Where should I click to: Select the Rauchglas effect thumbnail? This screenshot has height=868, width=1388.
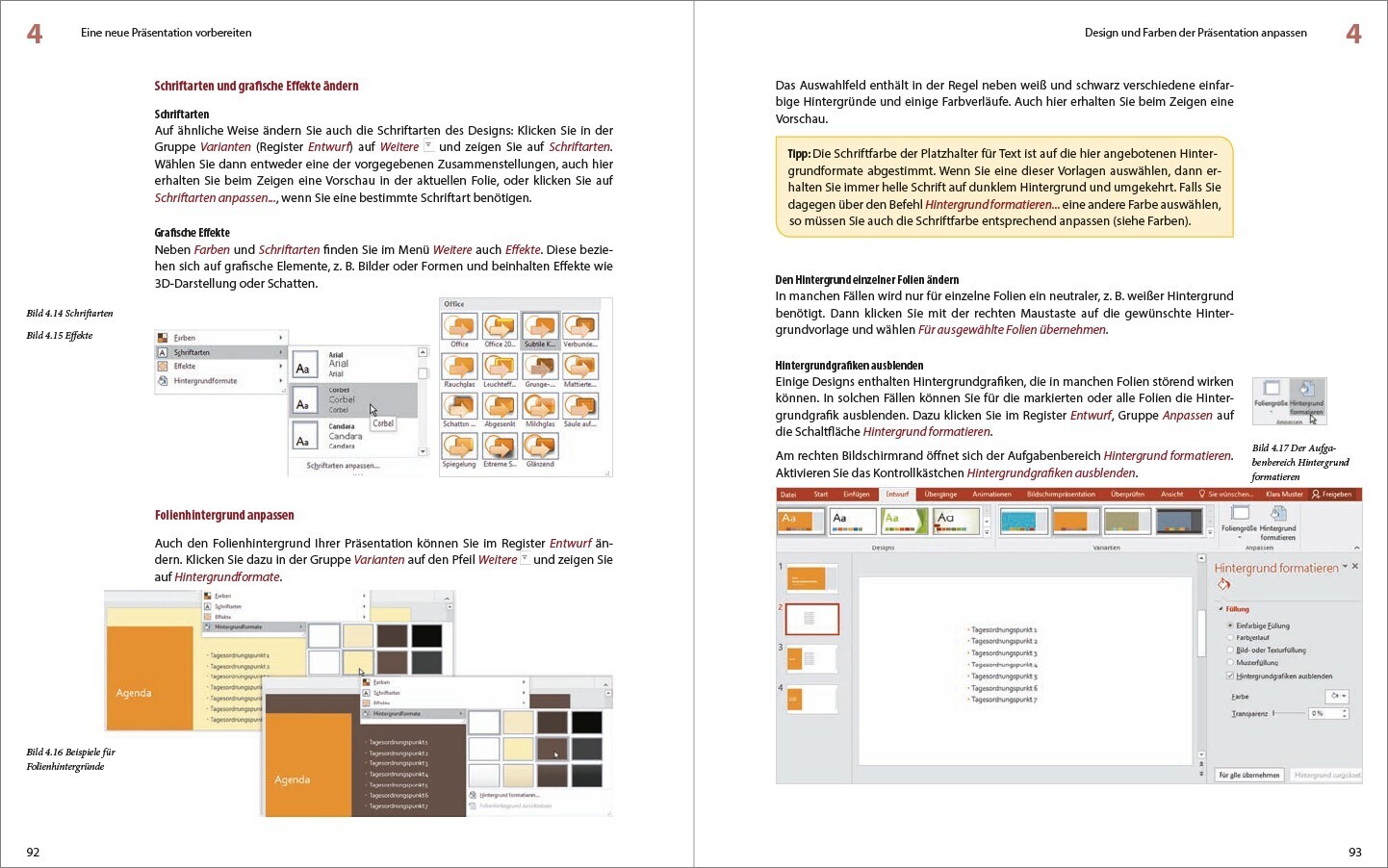[459, 370]
